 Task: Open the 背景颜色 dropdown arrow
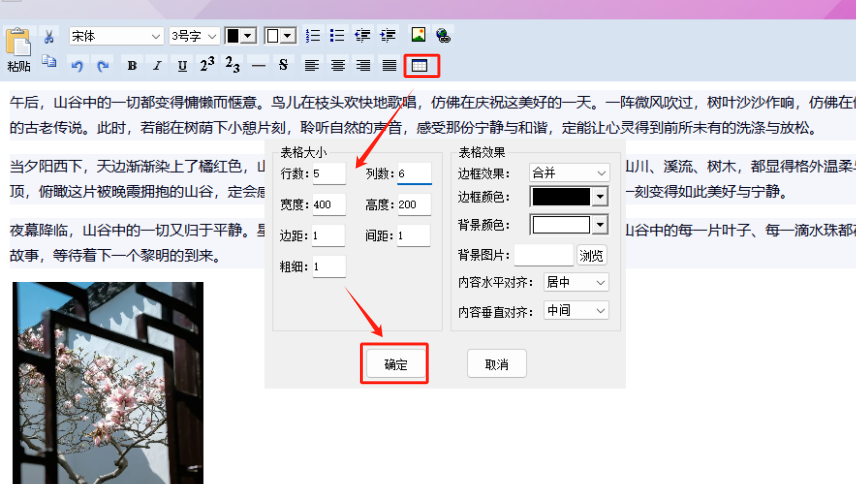point(600,225)
